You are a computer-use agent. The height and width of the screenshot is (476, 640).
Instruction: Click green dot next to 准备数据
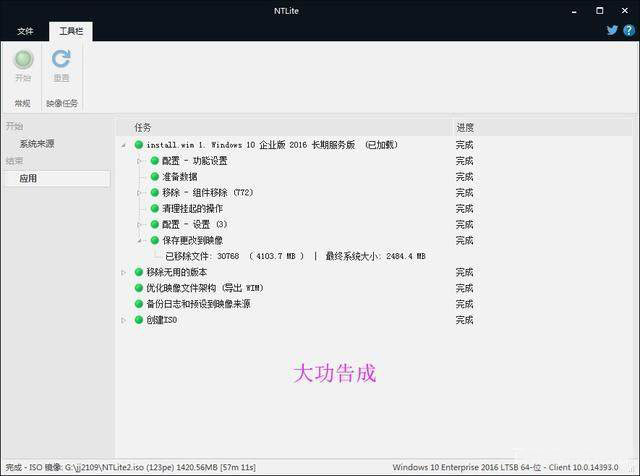[155, 176]
